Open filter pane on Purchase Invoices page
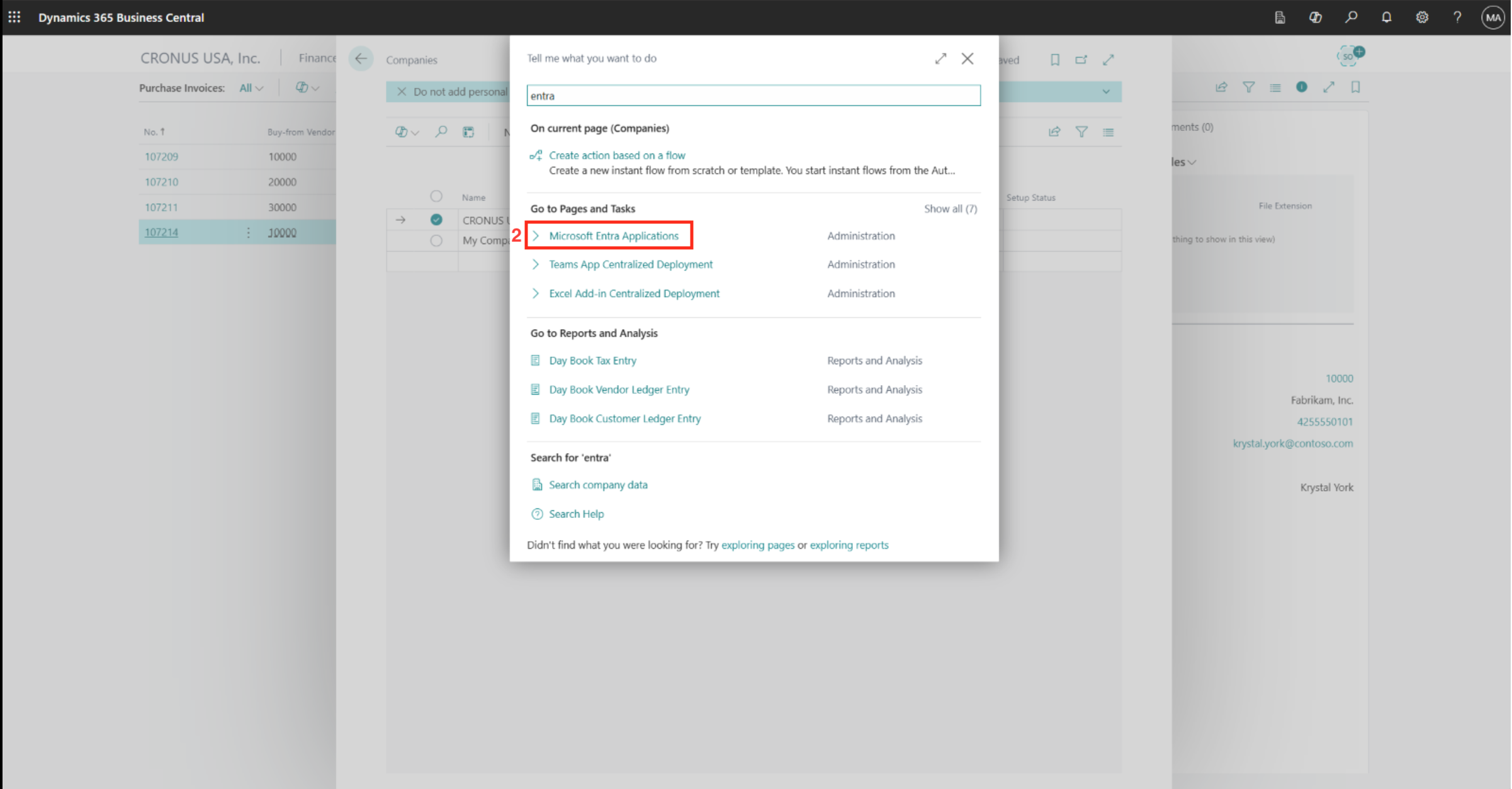This screenshot has height=789, width=1512. [x=1248, y=87]
